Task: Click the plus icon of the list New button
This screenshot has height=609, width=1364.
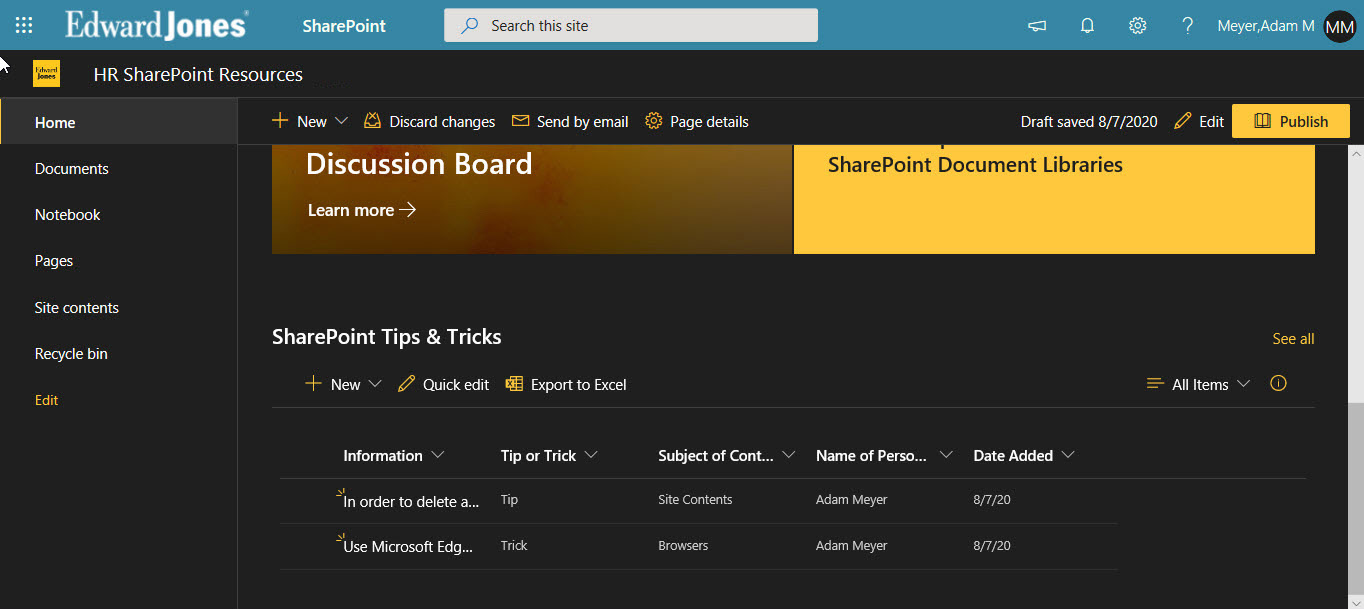Action: (x=313, y=384)
